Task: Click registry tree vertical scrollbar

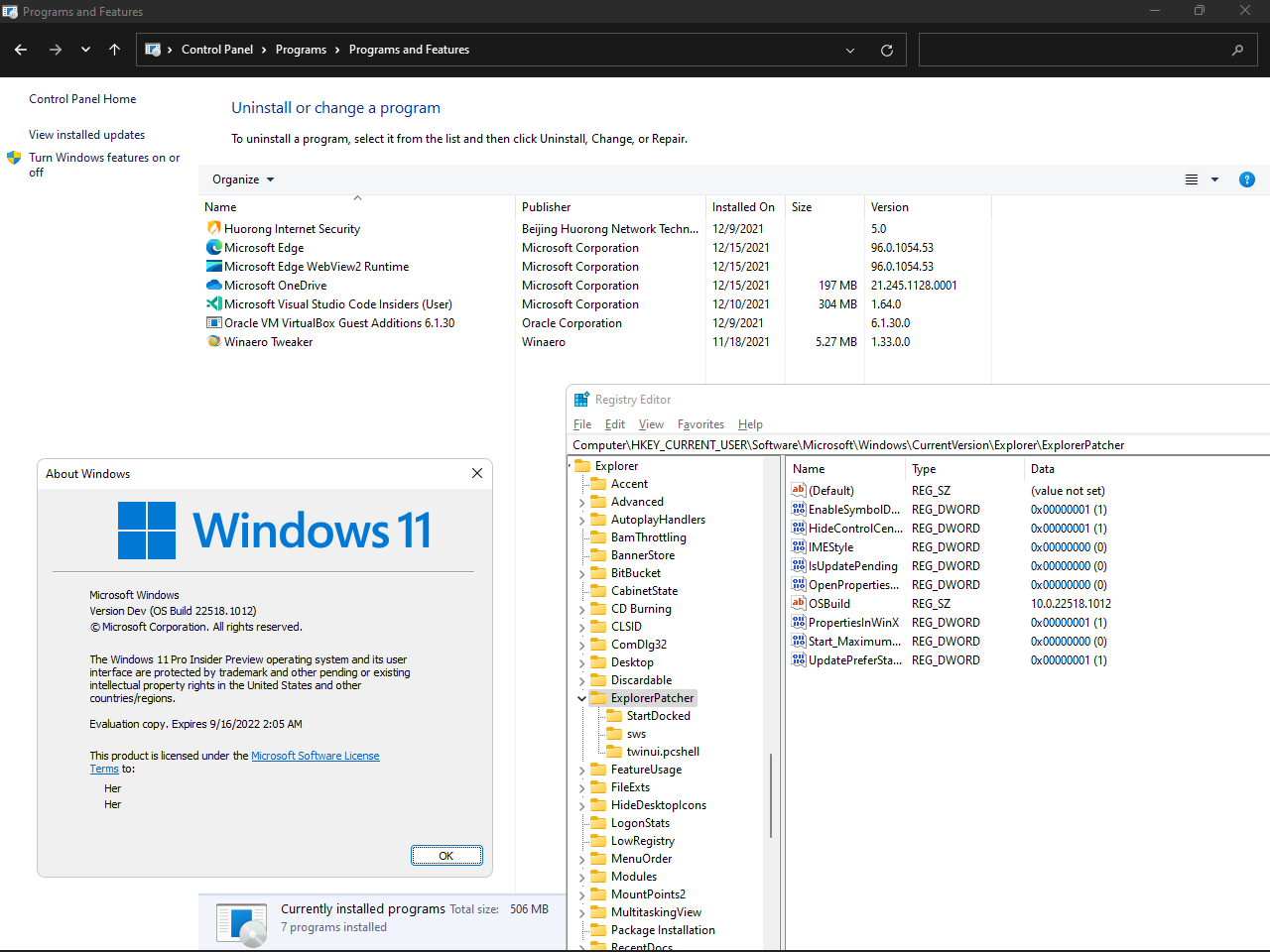Action: [771, 793]
